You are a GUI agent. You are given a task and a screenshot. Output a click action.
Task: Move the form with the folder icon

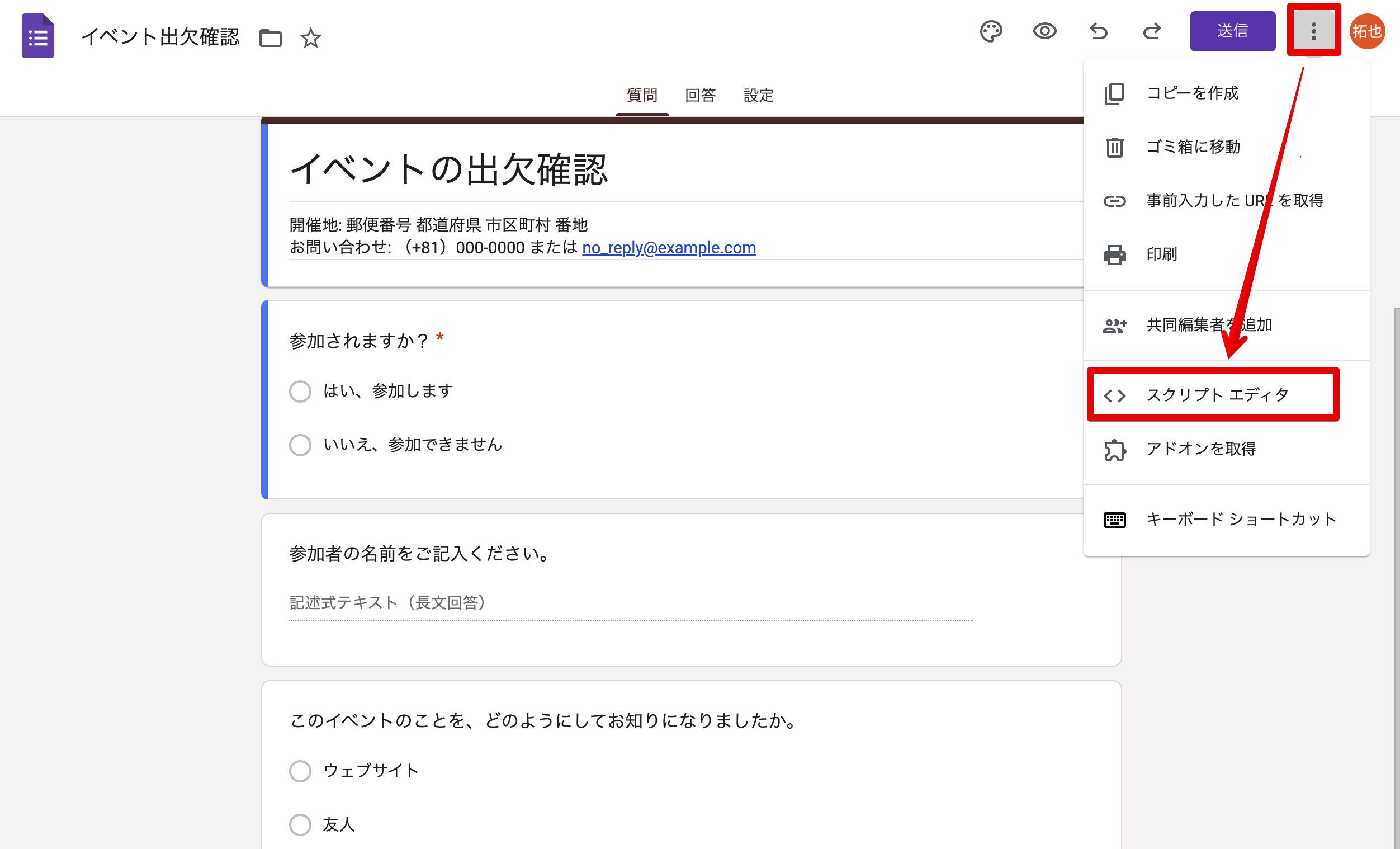271,37
